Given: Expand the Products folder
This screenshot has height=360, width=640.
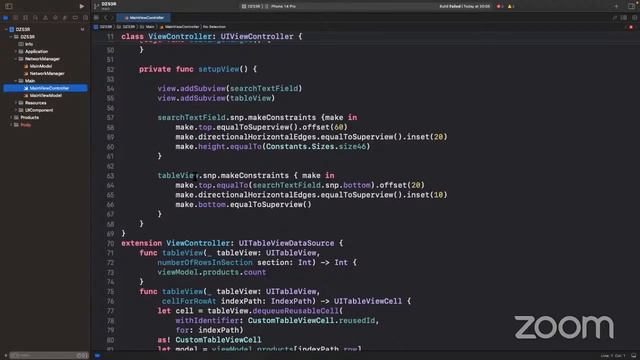Looking at the screenshot, I should (11, 118).
